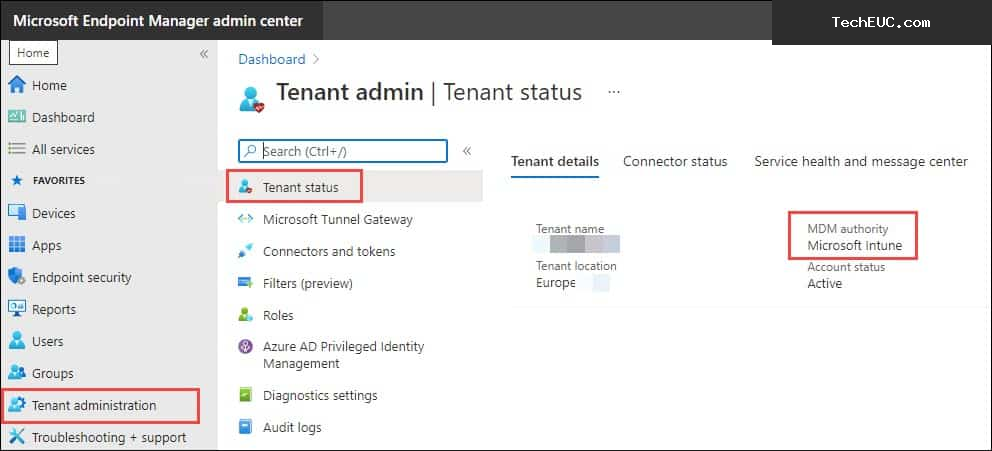Viewport: 992px width, 451px height.
Task: Click the Microsoft Endpoint Manager admin center title
Action: point(158,20)
